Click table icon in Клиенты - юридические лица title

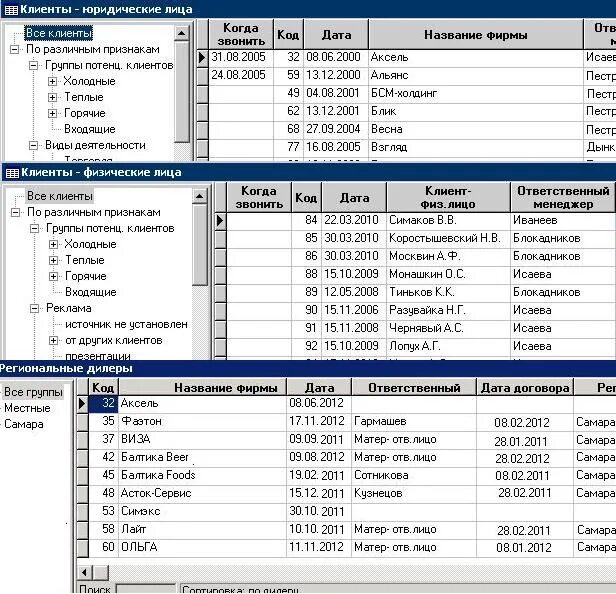click(x=11, y=10)
